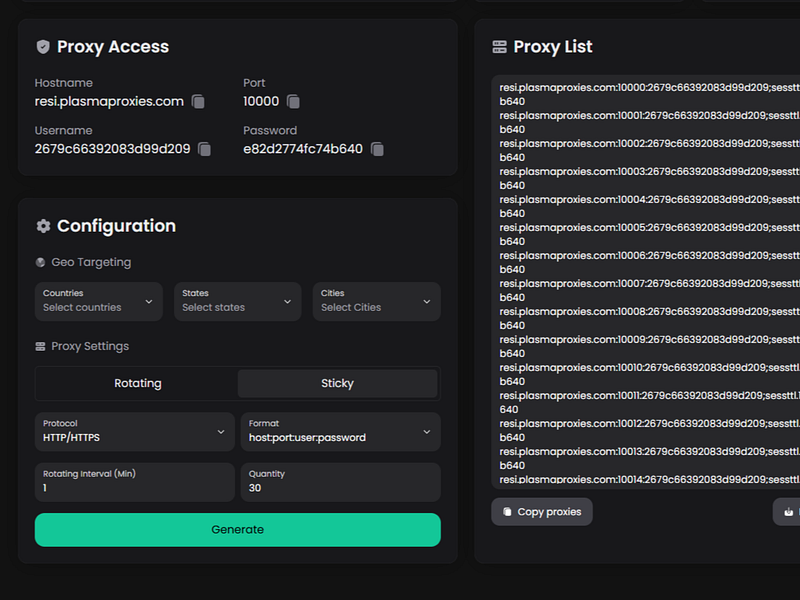Open the Cities dropdown
The height and width of the screenshot is (600, 800).
[x=376, y=301]
